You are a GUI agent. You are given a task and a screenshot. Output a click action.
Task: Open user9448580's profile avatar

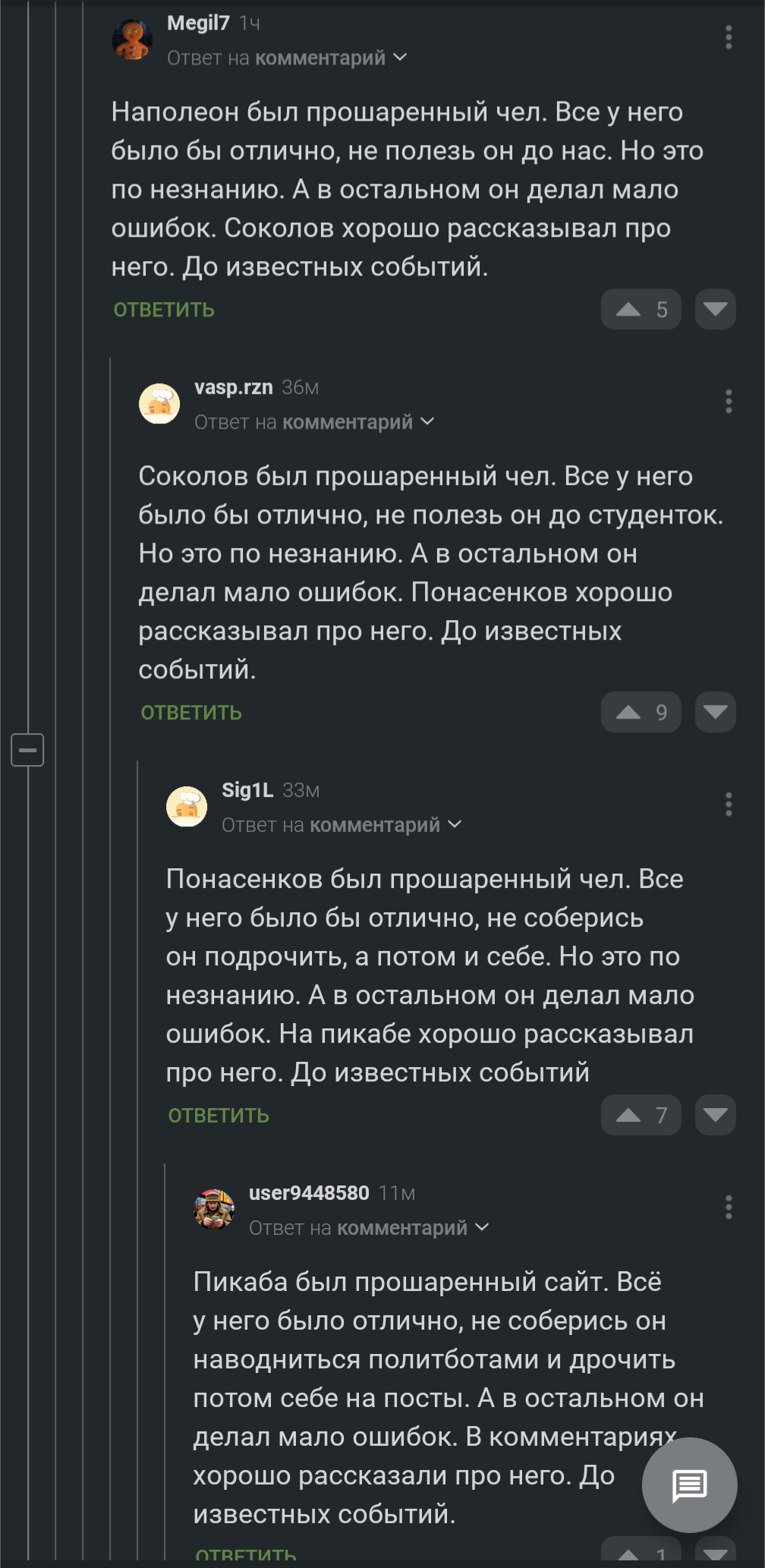click(214, 1209)
